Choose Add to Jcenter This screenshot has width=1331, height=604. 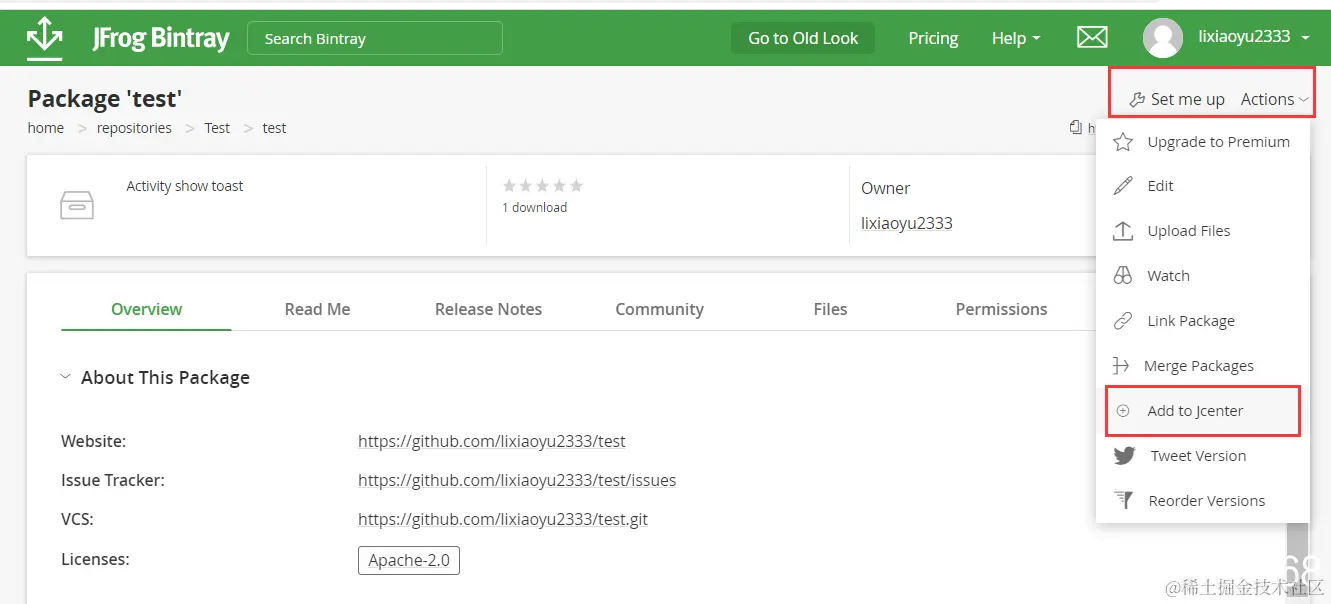1203,411
